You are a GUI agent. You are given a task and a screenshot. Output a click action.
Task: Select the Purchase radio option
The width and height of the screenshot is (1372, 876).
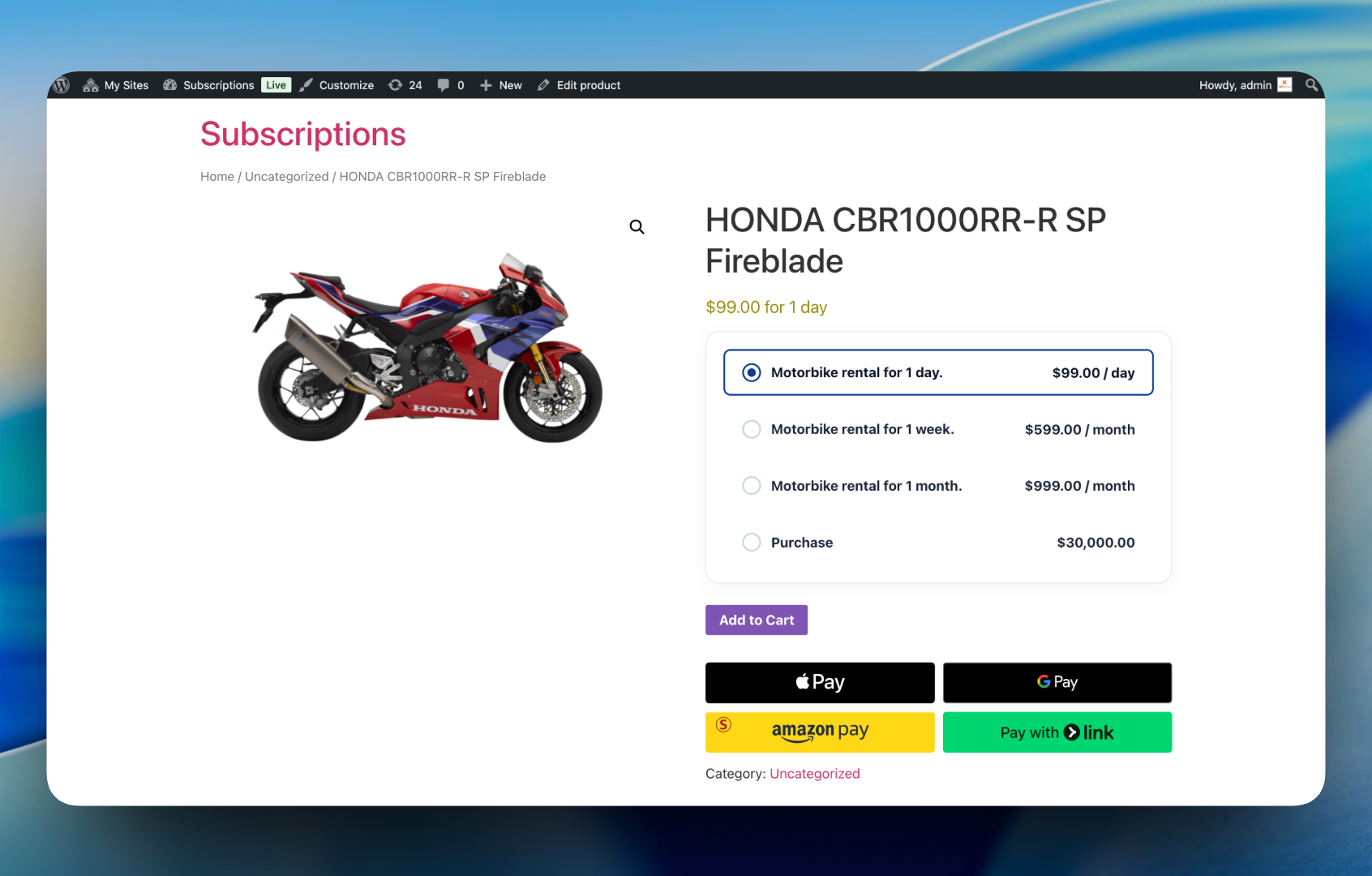click(x=752, y=543)
